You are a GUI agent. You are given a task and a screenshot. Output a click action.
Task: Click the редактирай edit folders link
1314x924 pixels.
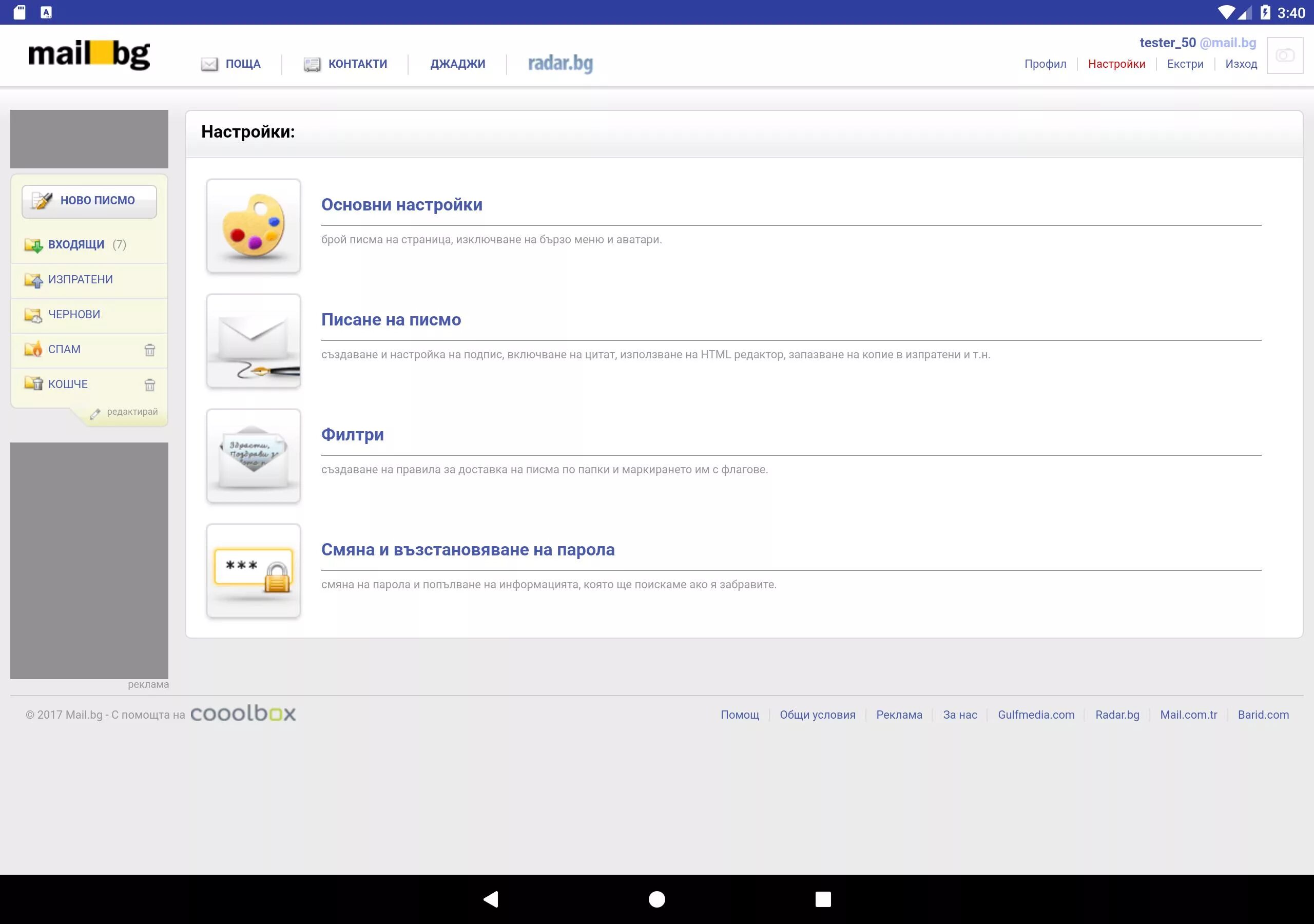[131, 412]
